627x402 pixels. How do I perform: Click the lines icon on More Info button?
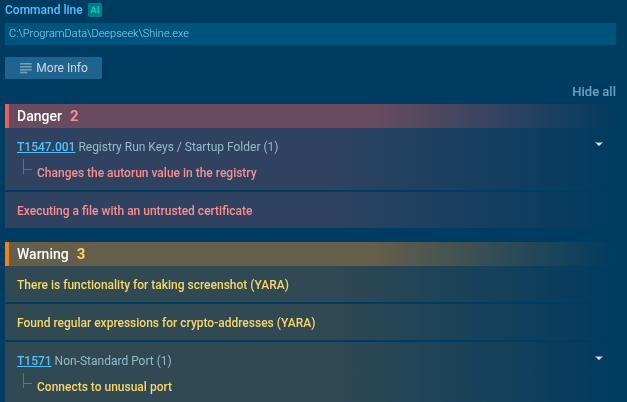click(26, 68)
